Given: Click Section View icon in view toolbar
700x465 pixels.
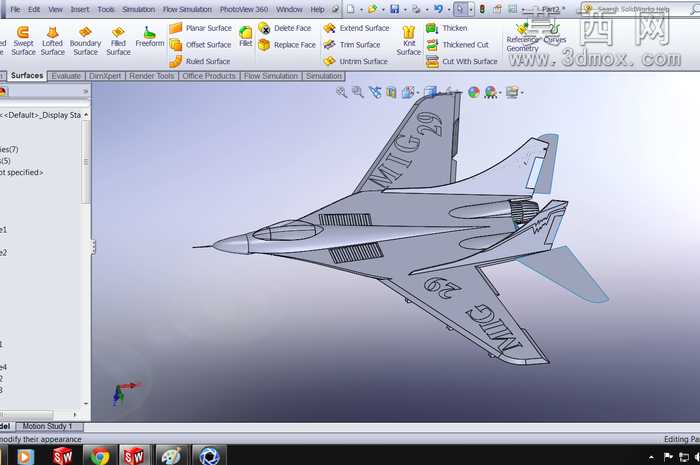Looking at the screenshot, I should tap(391, 92).
